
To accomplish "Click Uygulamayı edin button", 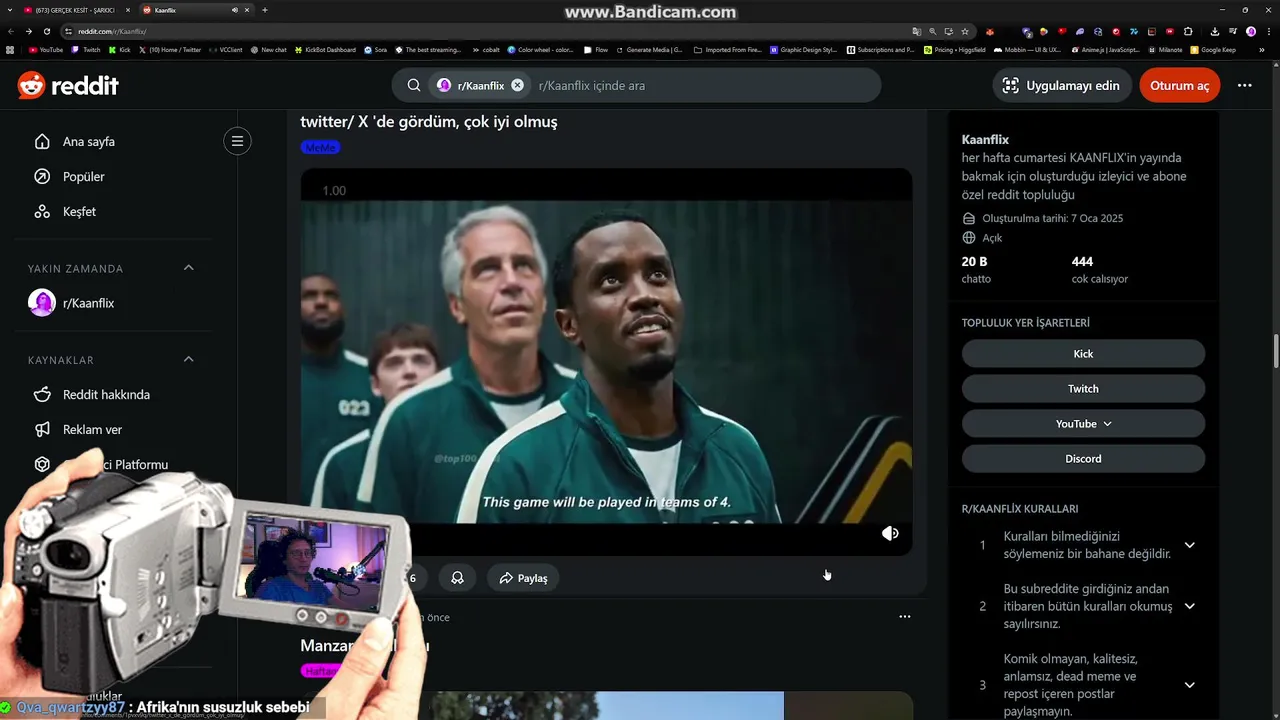I will [1061, 85].
